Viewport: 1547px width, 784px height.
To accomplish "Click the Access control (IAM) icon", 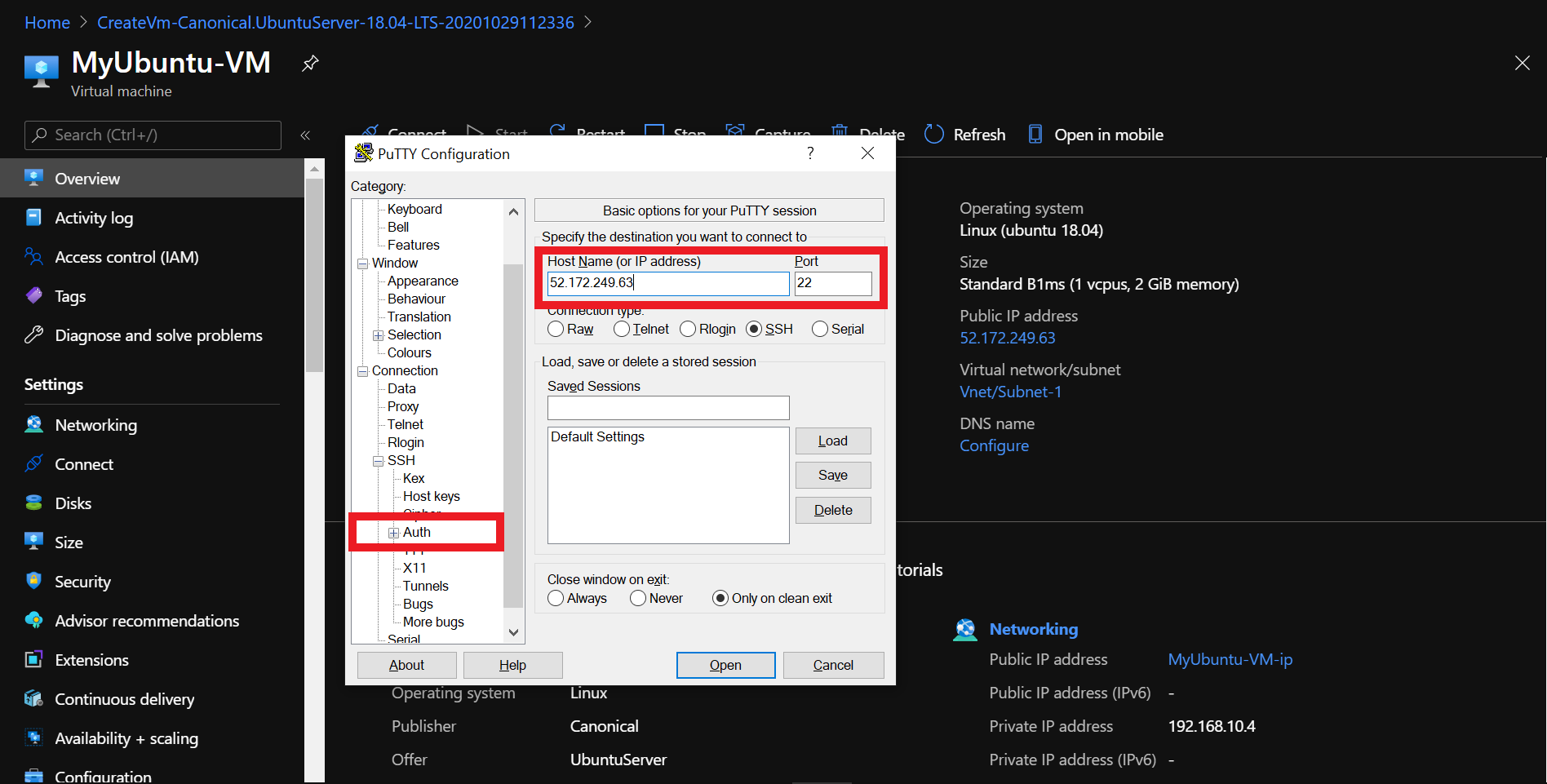I will click(x=33, y=256).
